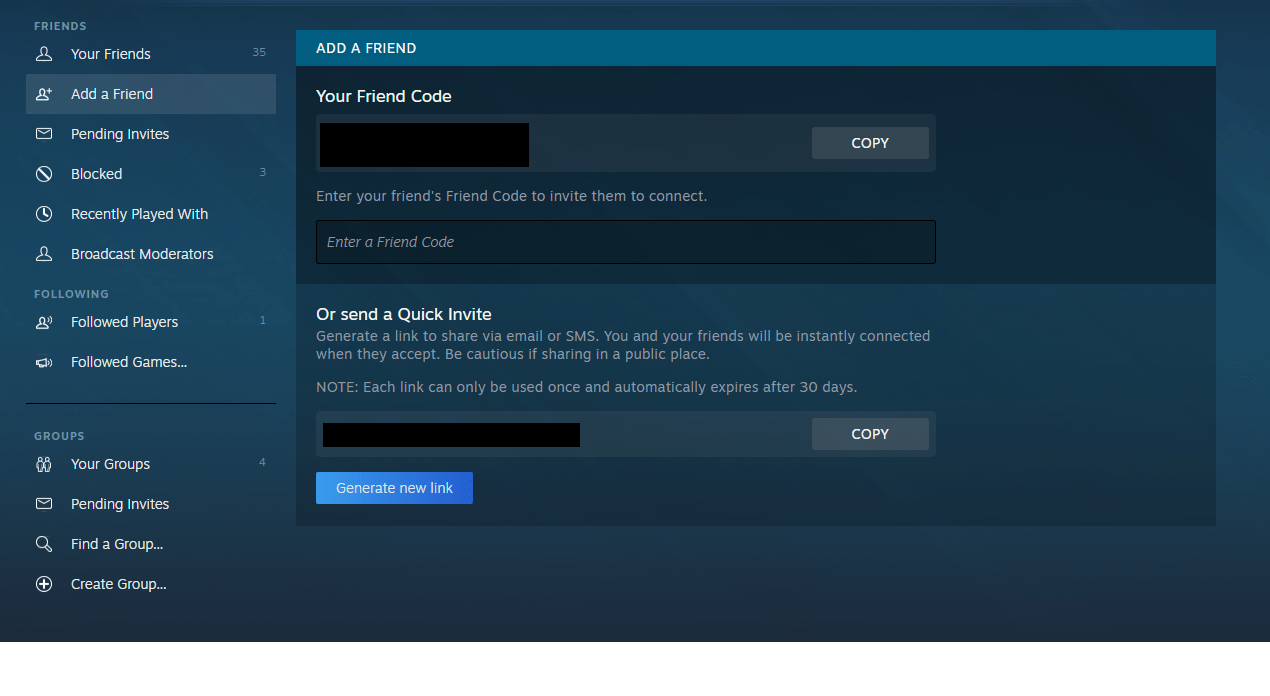Click the Followed Players icon
The height and width of the screenshot is (696, 1270).
point(44,322)
